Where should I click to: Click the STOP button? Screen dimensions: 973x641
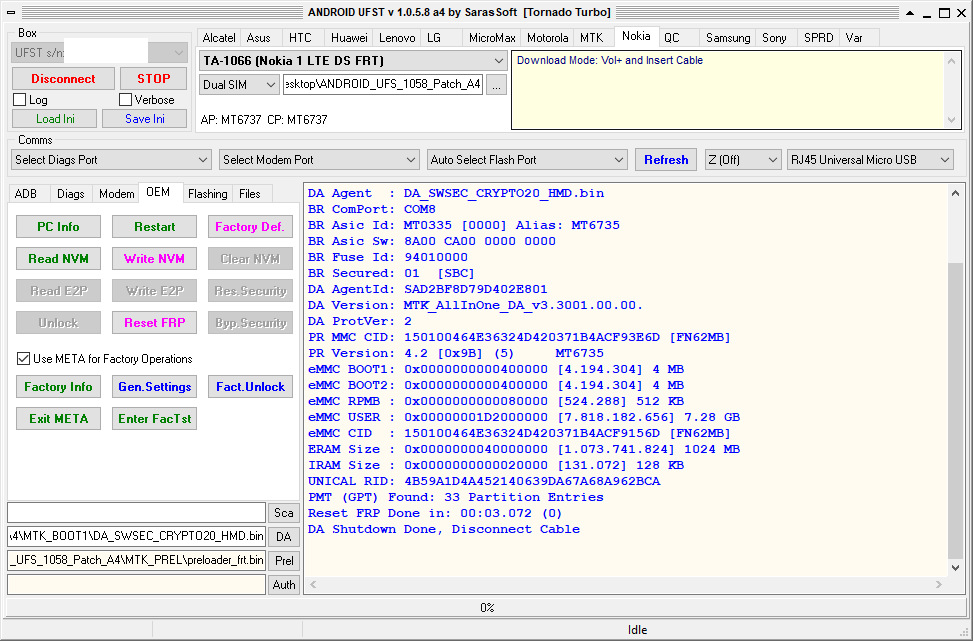(x=153, y=79)
